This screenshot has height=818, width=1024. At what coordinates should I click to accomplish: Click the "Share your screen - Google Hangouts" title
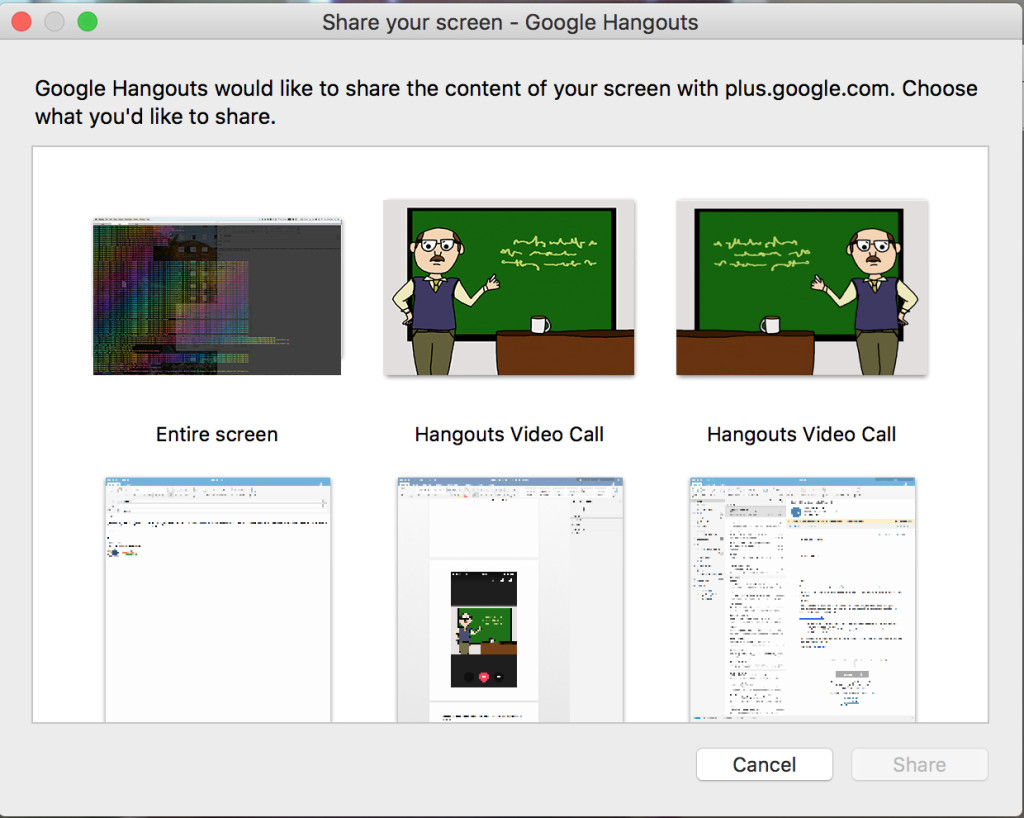510,22
